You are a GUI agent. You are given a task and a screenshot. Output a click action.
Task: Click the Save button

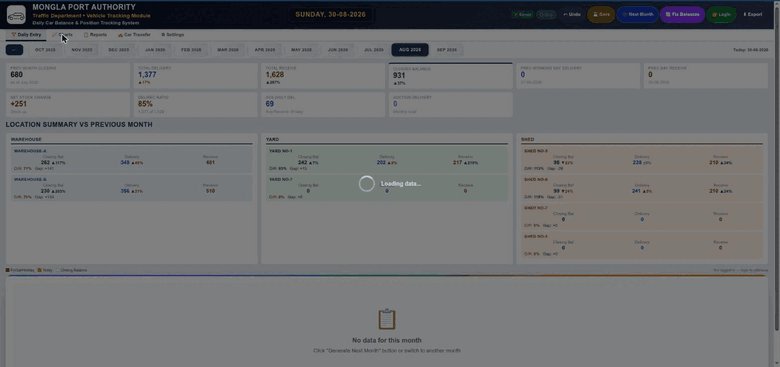click(601, 14)
